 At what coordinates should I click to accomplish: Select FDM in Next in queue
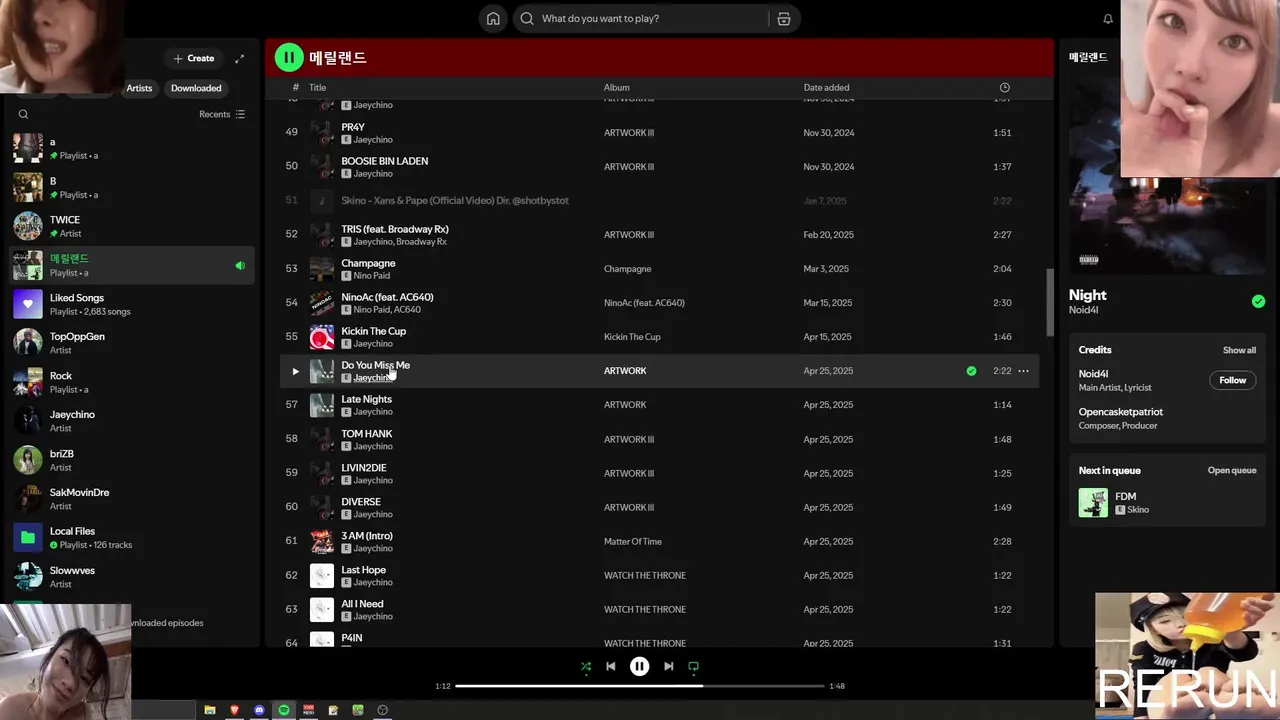[x=1167, y=502]
